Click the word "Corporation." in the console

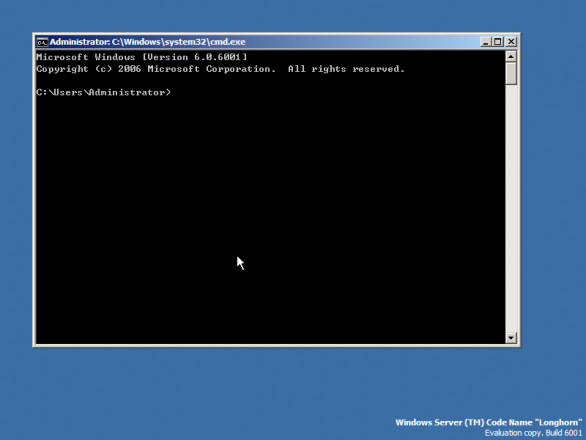(241, 69)
